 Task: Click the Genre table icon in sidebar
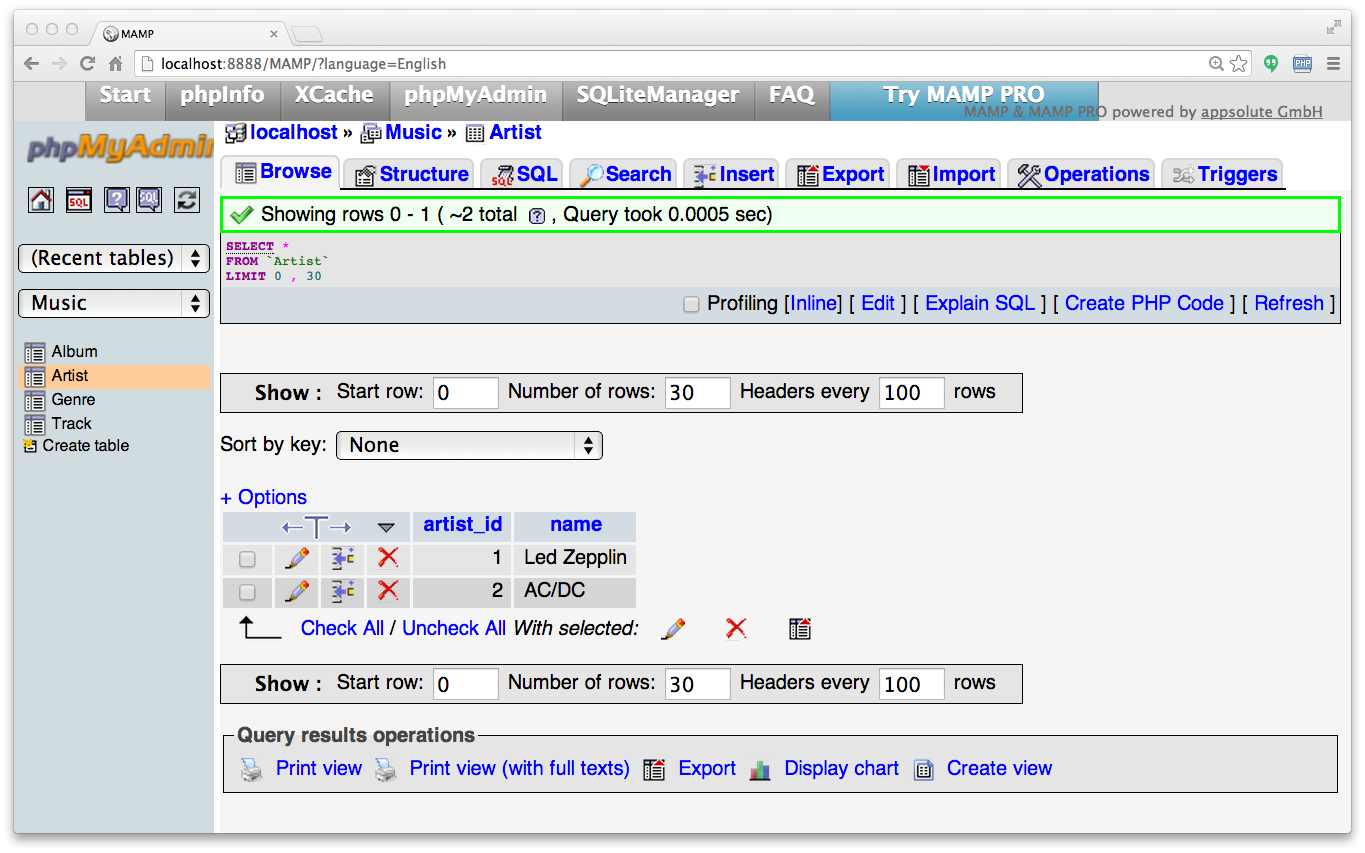pos(35,400)
